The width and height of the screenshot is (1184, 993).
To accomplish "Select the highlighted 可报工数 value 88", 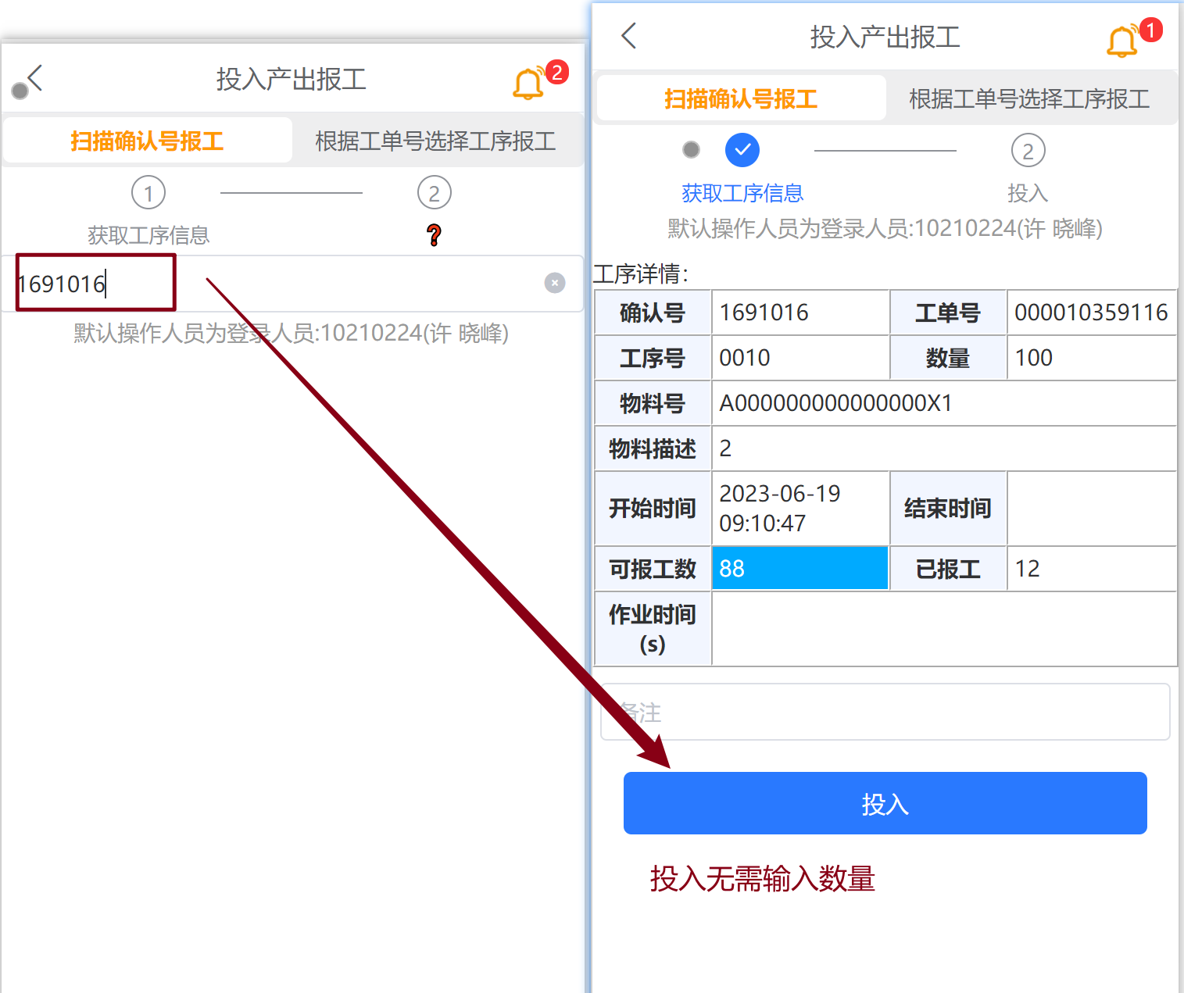I will click(x=800, y=569).
